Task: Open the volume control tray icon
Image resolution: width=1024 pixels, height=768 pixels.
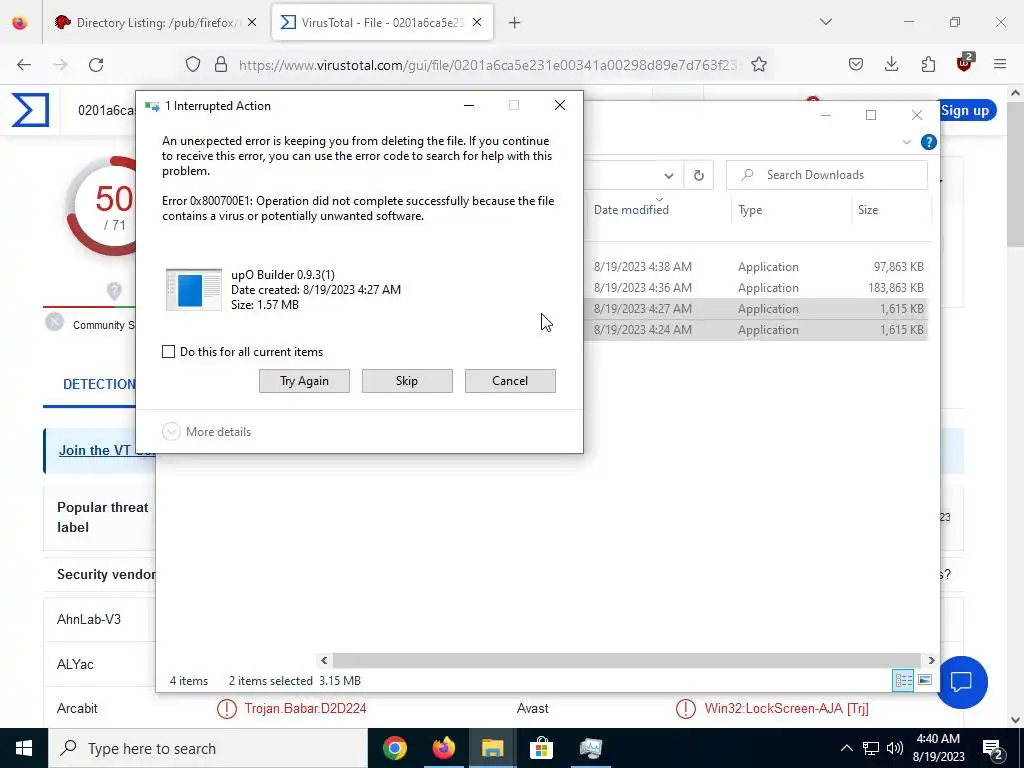Action: [895, 748]
